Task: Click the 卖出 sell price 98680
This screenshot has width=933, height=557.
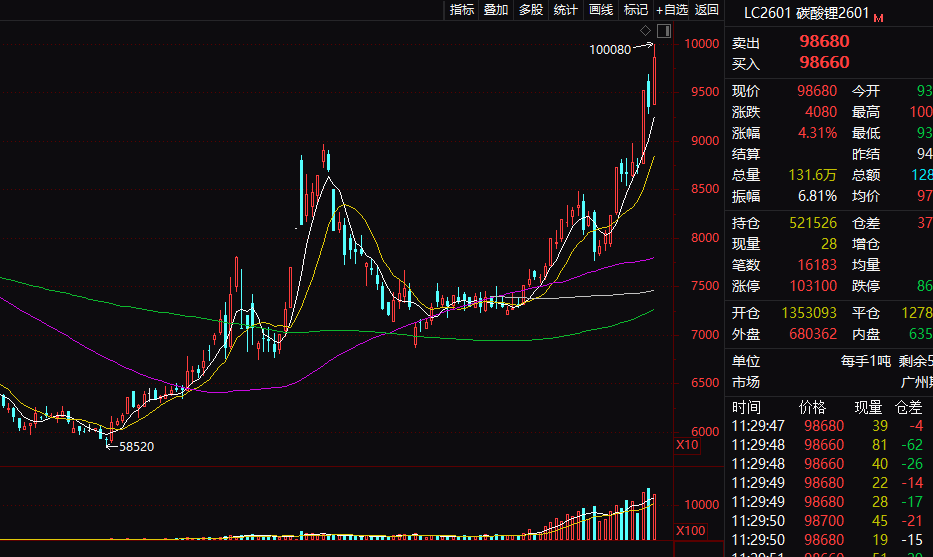Action: tap(824, 42)
